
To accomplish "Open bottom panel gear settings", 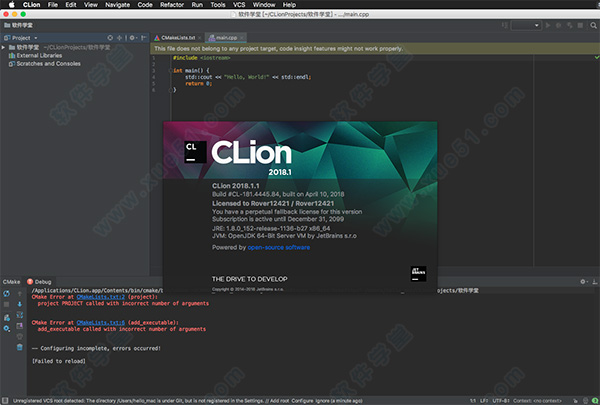I will [583, 282].
